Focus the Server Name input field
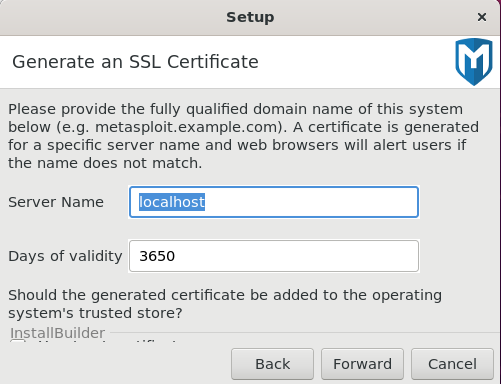This screenshot has height=384, width=501. click(x=274, y=202)
